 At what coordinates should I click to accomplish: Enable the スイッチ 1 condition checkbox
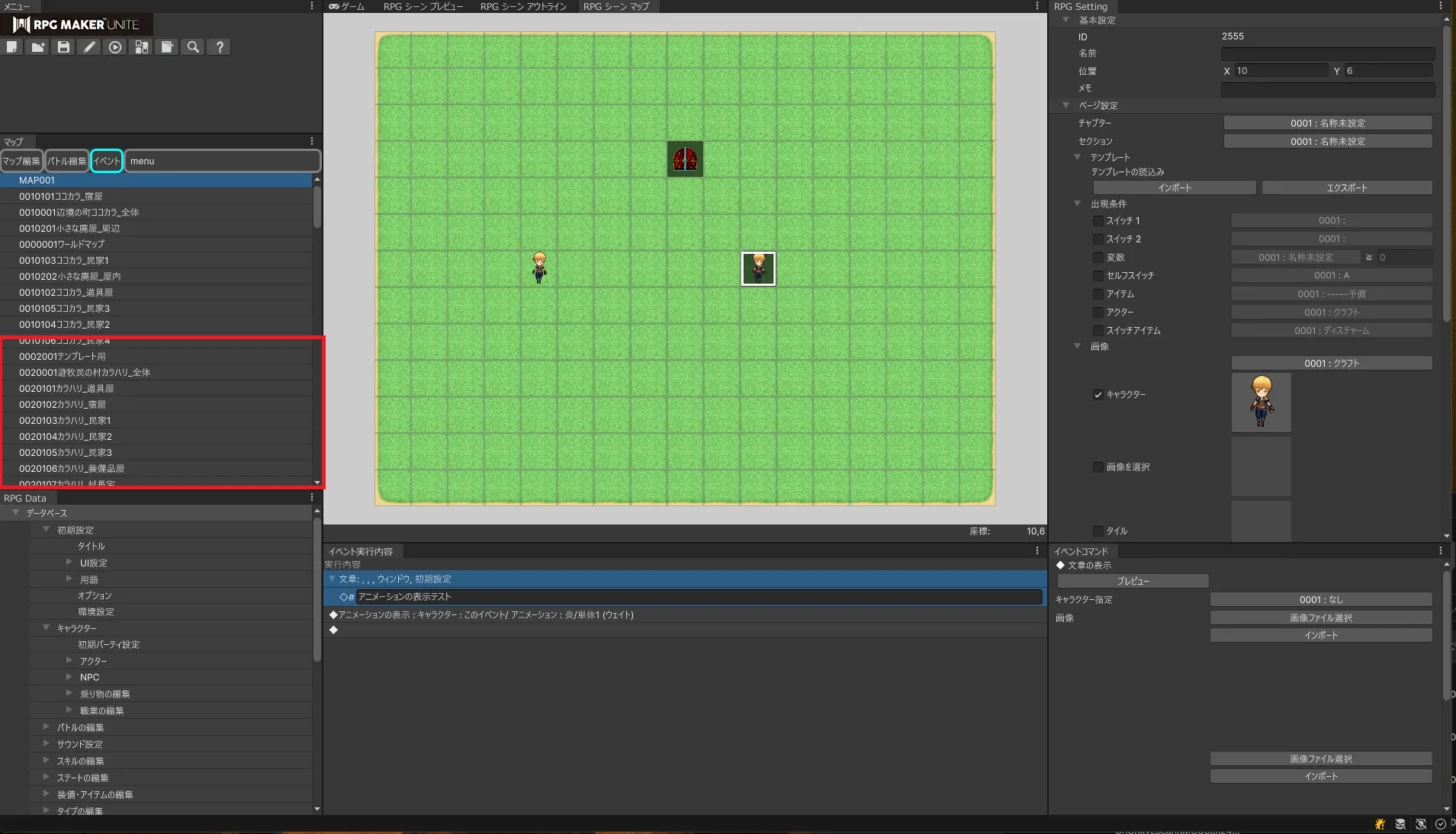tap(1098, 221)
